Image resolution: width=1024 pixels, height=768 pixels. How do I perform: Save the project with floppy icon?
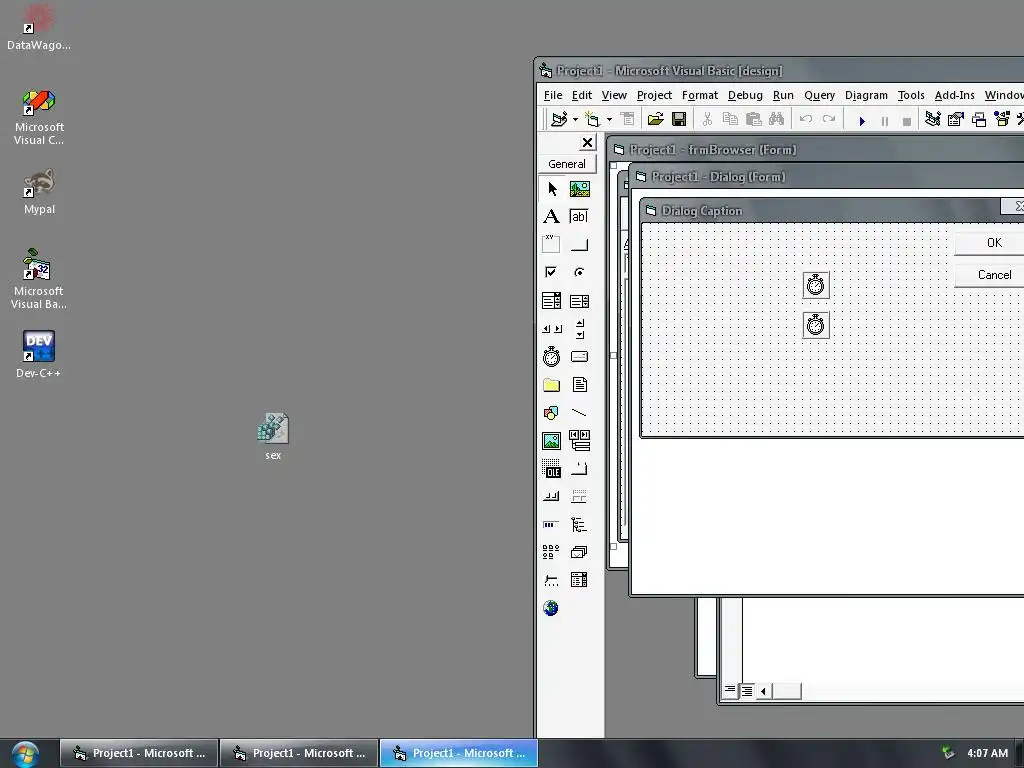pos(679,119)
